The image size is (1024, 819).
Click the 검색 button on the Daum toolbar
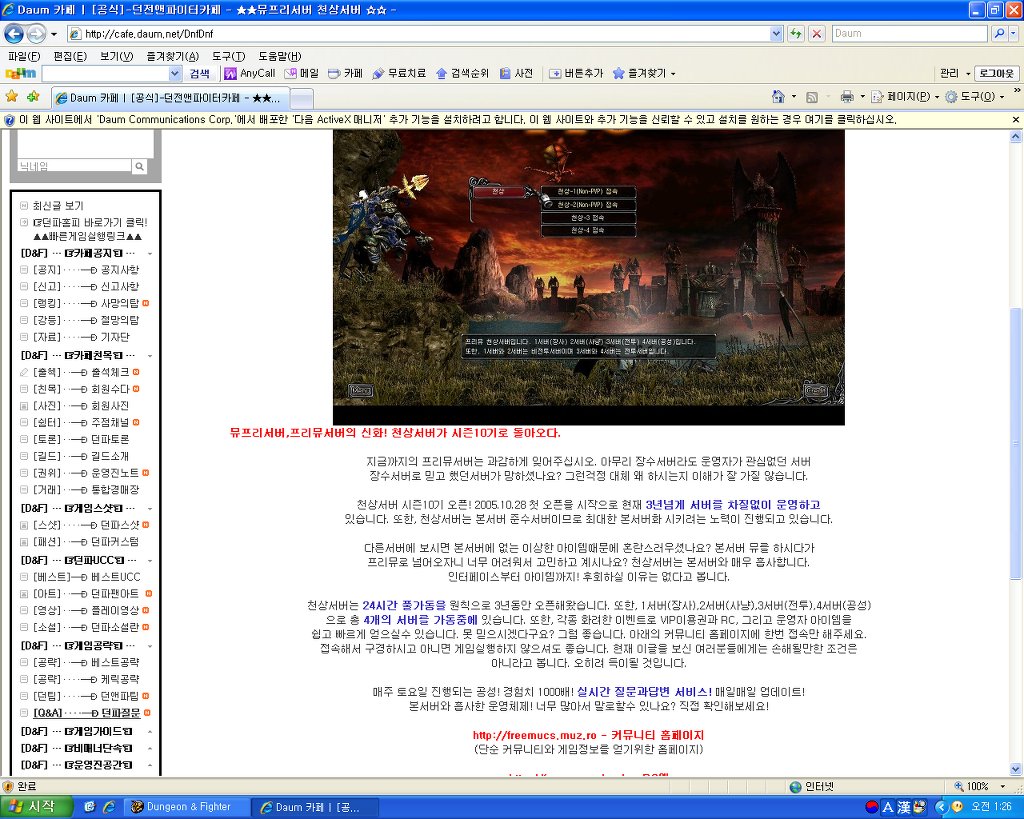[199, 73]
